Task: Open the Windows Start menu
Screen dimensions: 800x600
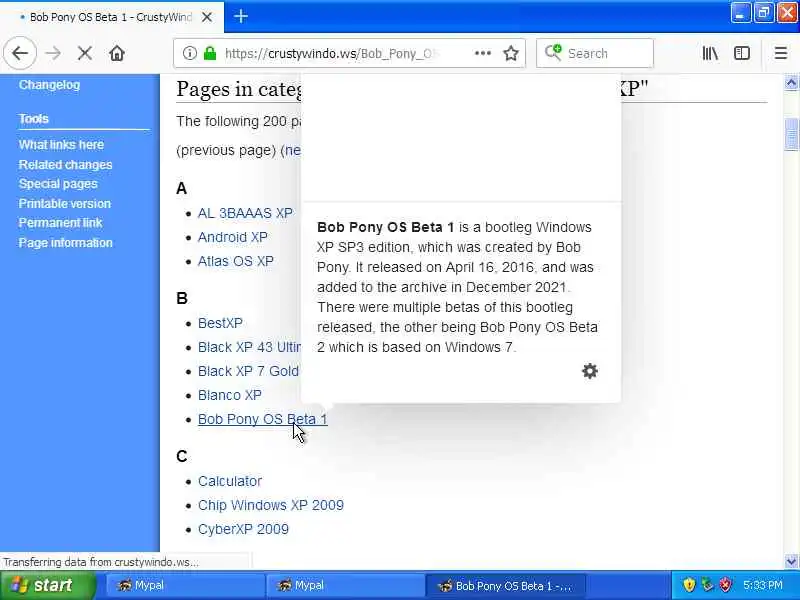Action: (48, 585)
